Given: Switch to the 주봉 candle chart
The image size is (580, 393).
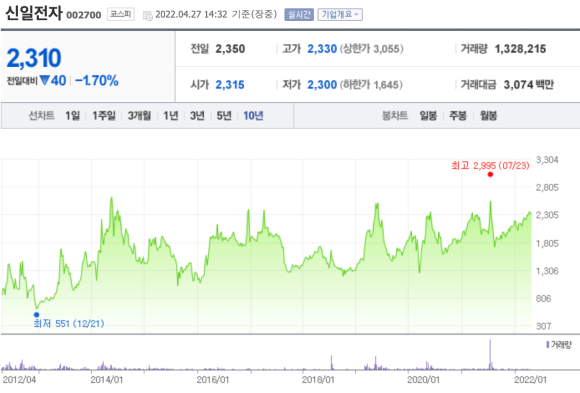Looking at the screenshot, I should [458, 116].
